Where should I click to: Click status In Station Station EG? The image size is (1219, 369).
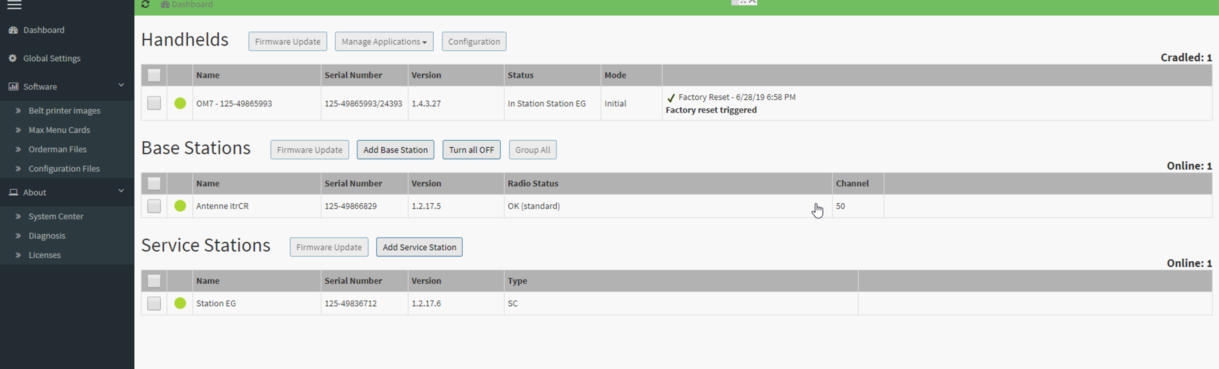(547, 103)
